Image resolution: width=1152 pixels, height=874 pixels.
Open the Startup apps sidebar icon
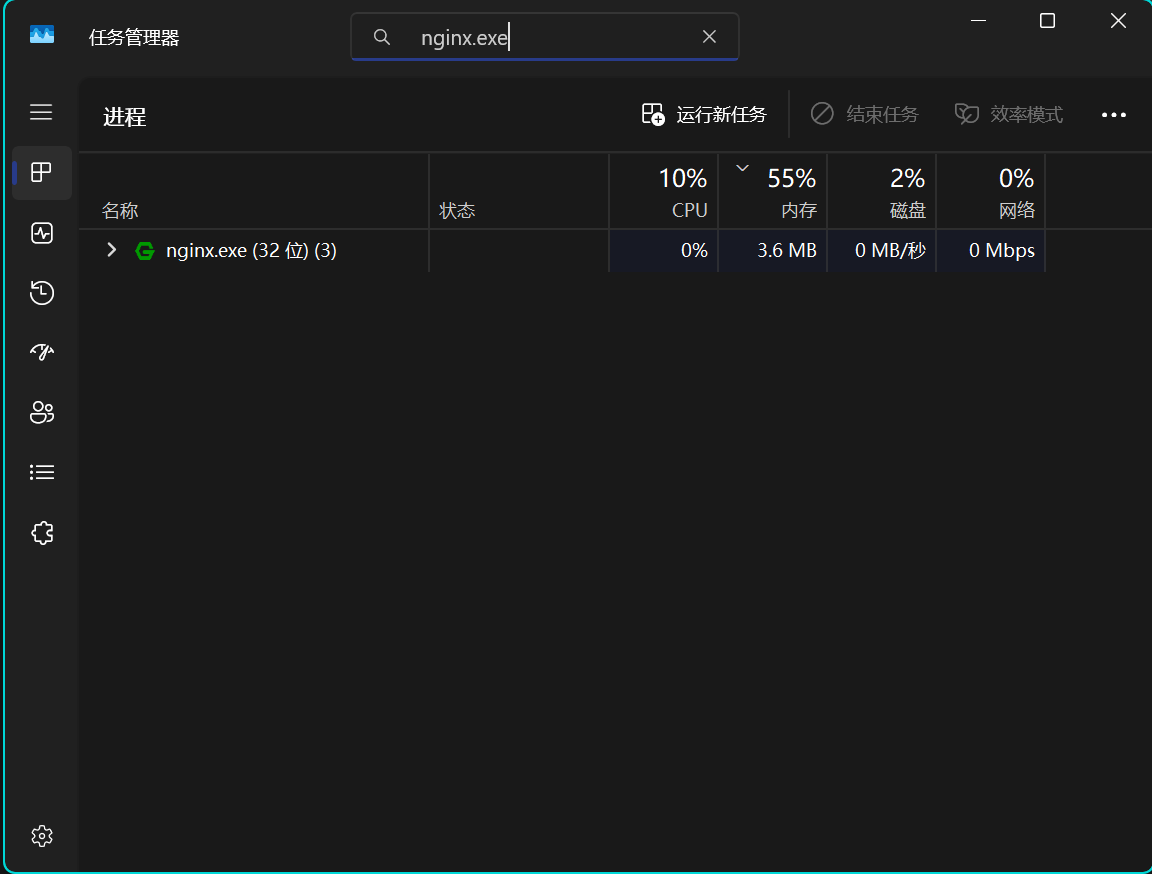pos(41,352)
